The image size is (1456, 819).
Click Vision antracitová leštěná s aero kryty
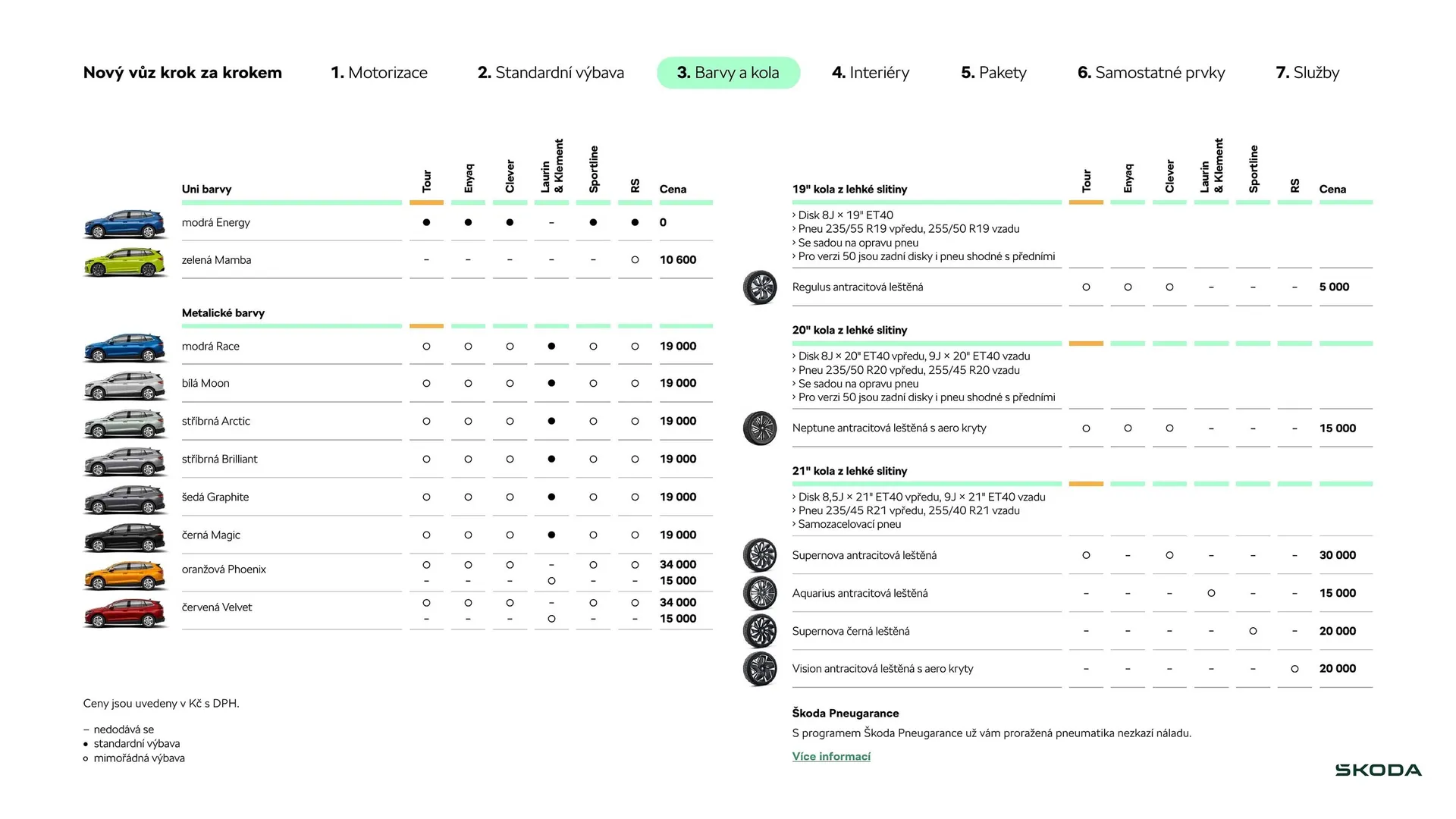click(x=883, y=668)
